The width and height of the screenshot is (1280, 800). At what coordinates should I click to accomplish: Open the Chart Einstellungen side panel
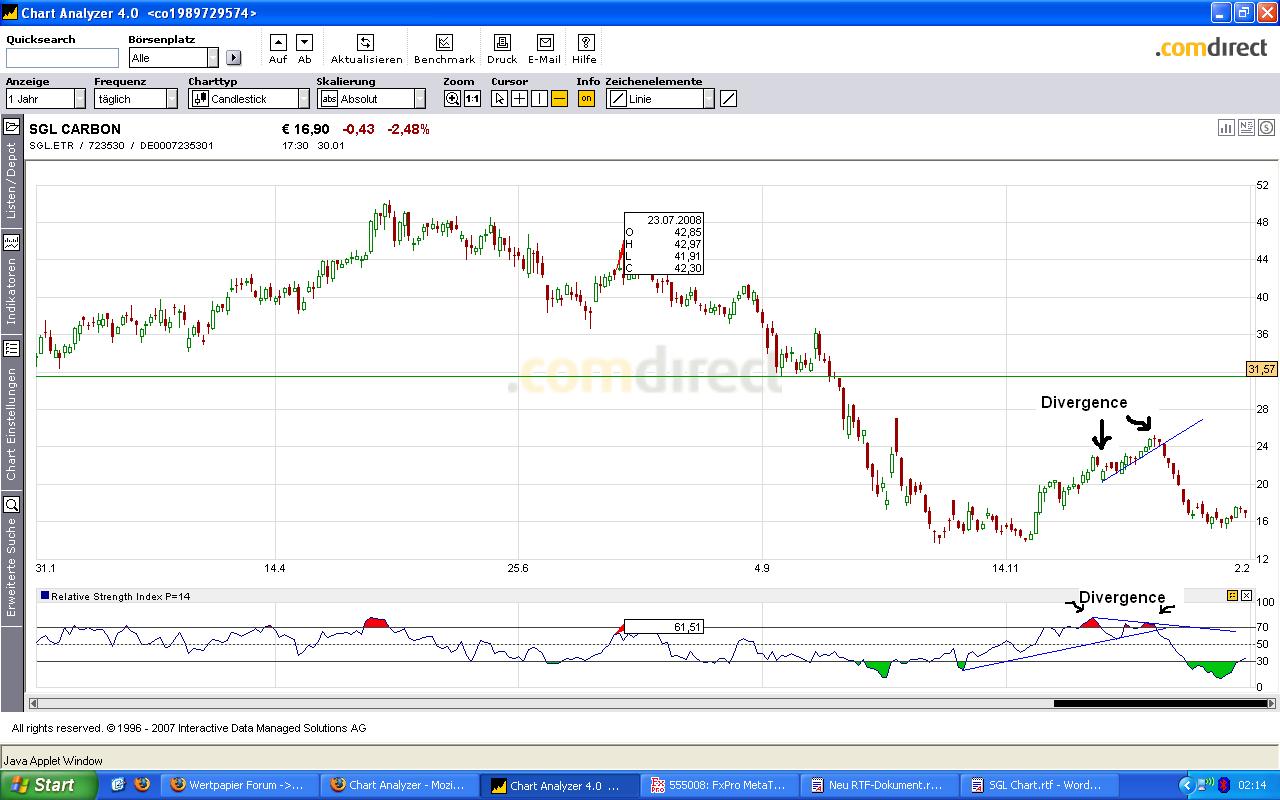[12, 412]
